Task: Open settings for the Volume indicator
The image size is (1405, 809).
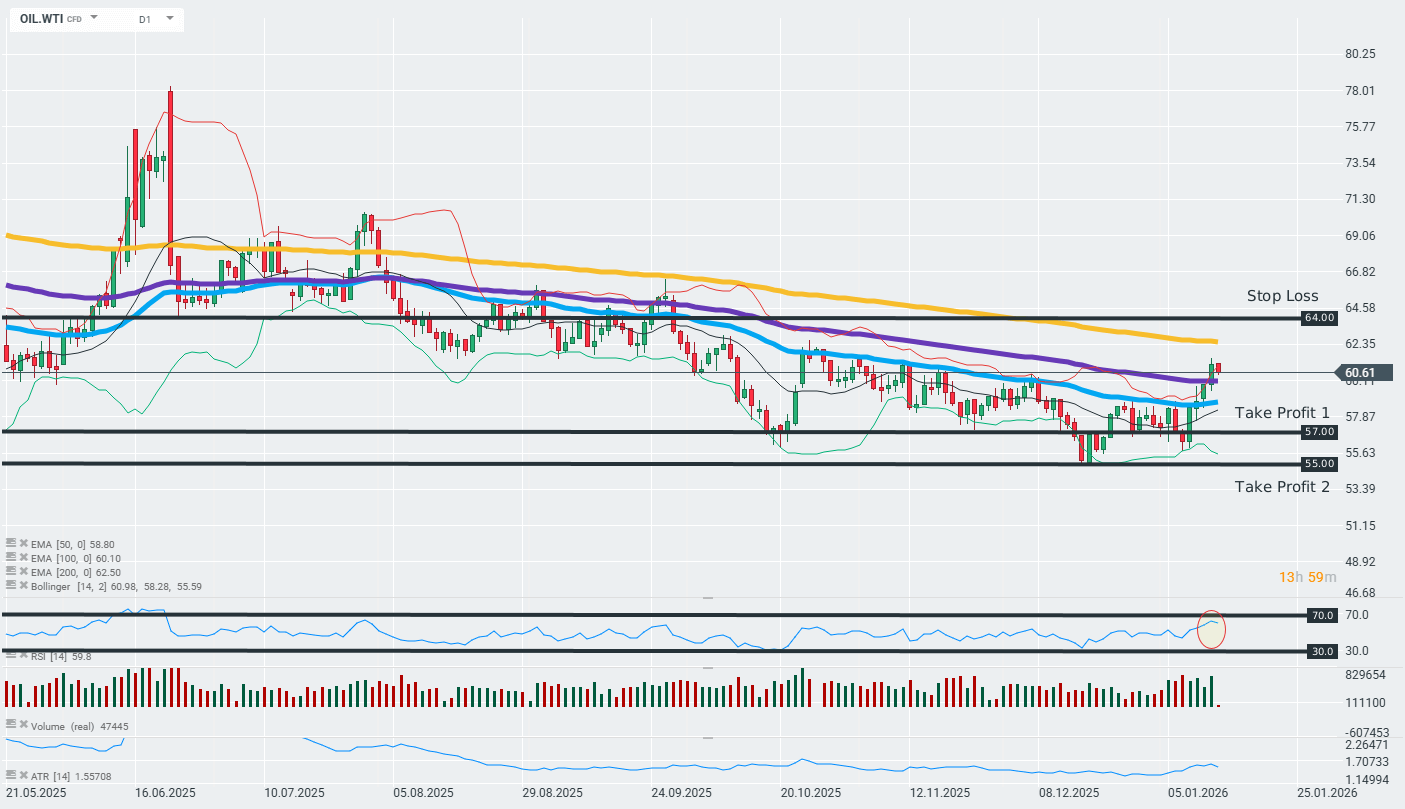Action: (x=9, y=726)
